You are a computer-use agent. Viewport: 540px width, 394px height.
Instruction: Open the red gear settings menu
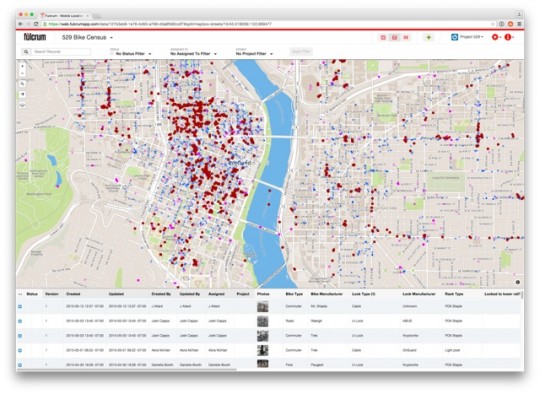[x=496, y=37]
